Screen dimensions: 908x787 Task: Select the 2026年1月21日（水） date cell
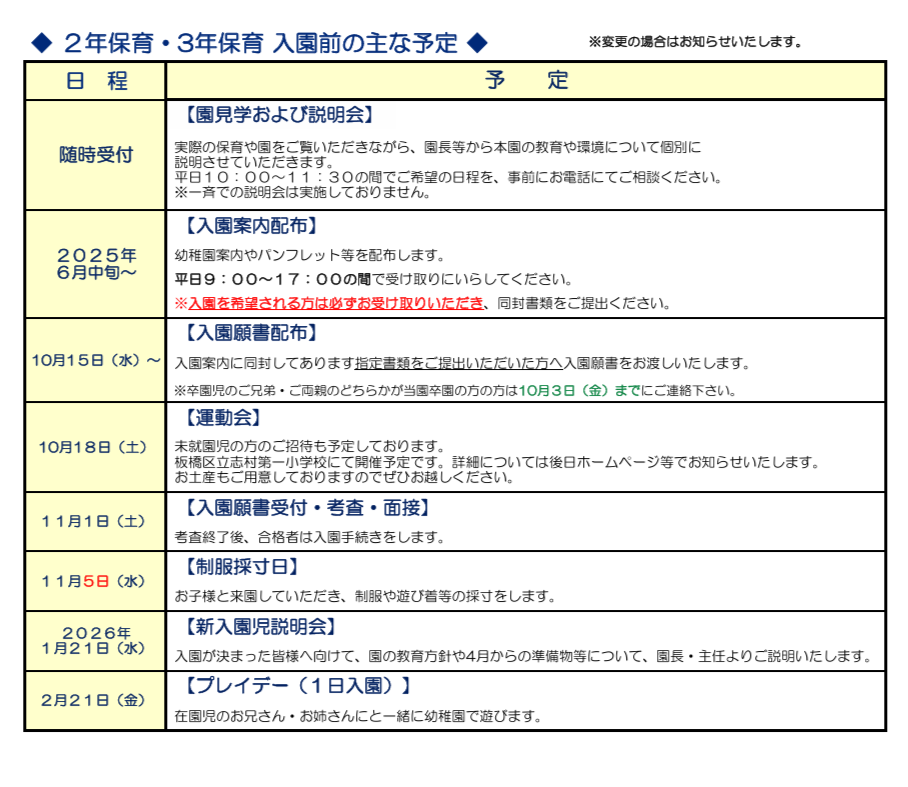(x=95, y=640)
